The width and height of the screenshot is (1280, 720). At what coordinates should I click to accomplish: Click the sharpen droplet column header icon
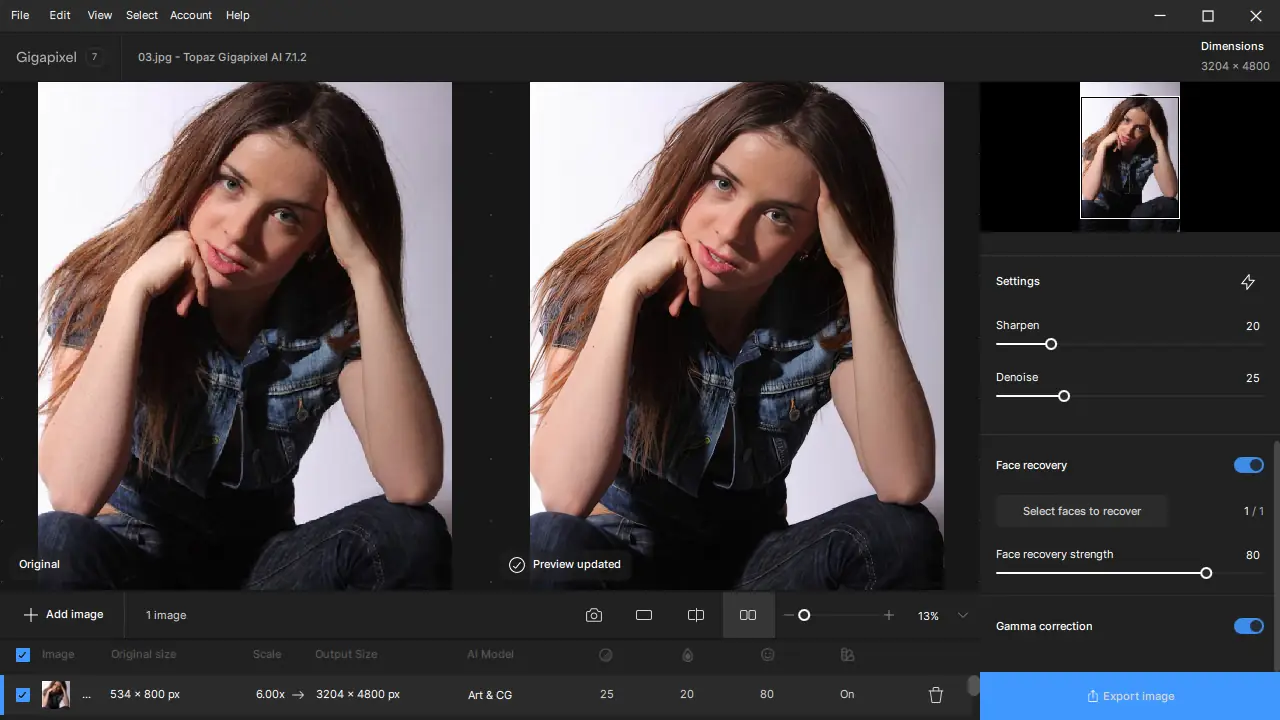[x=687, y=655]
